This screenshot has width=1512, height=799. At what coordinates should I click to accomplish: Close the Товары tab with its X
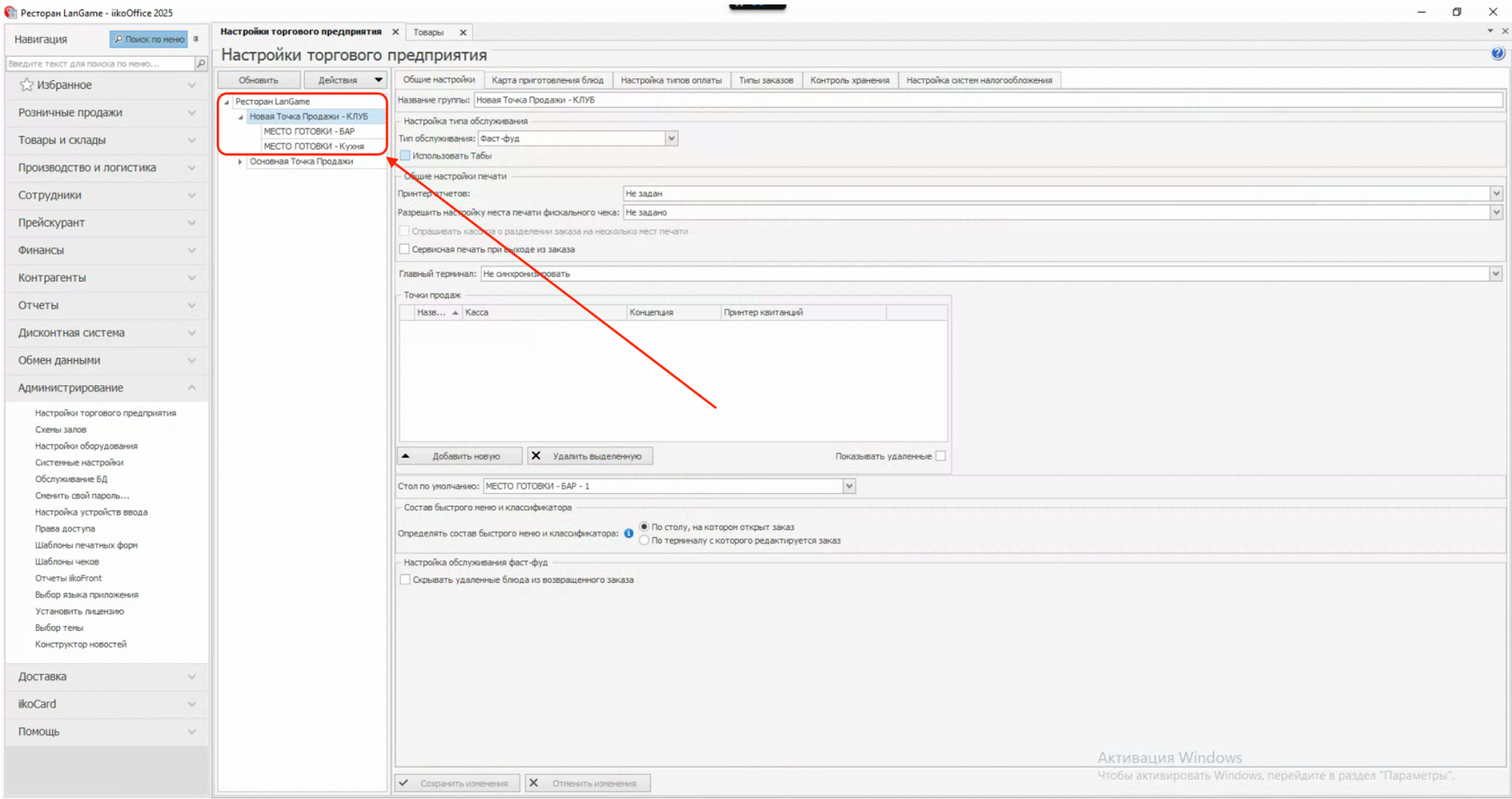(463, 32)
